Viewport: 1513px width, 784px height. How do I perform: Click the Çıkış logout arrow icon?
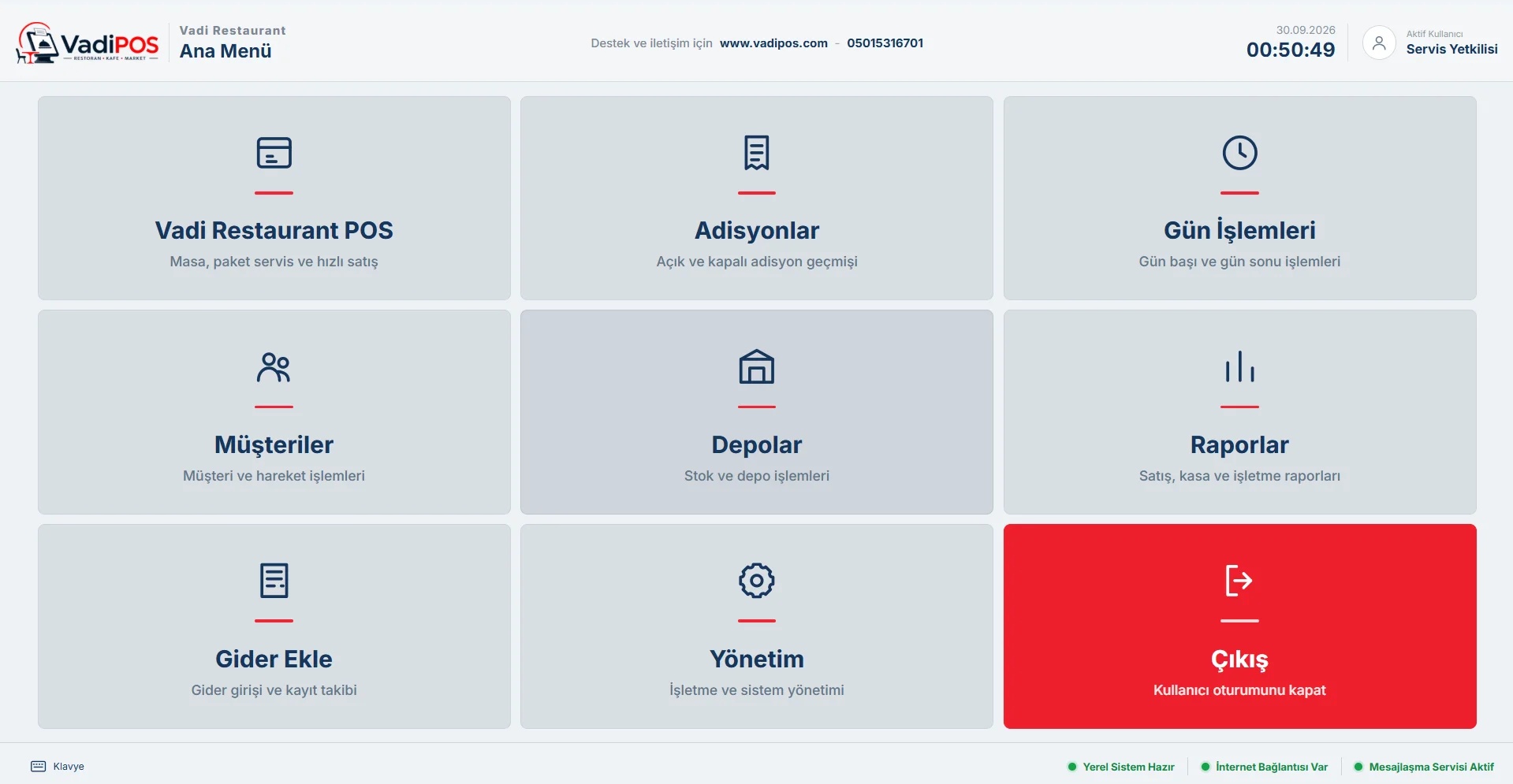coord(1239,581)
